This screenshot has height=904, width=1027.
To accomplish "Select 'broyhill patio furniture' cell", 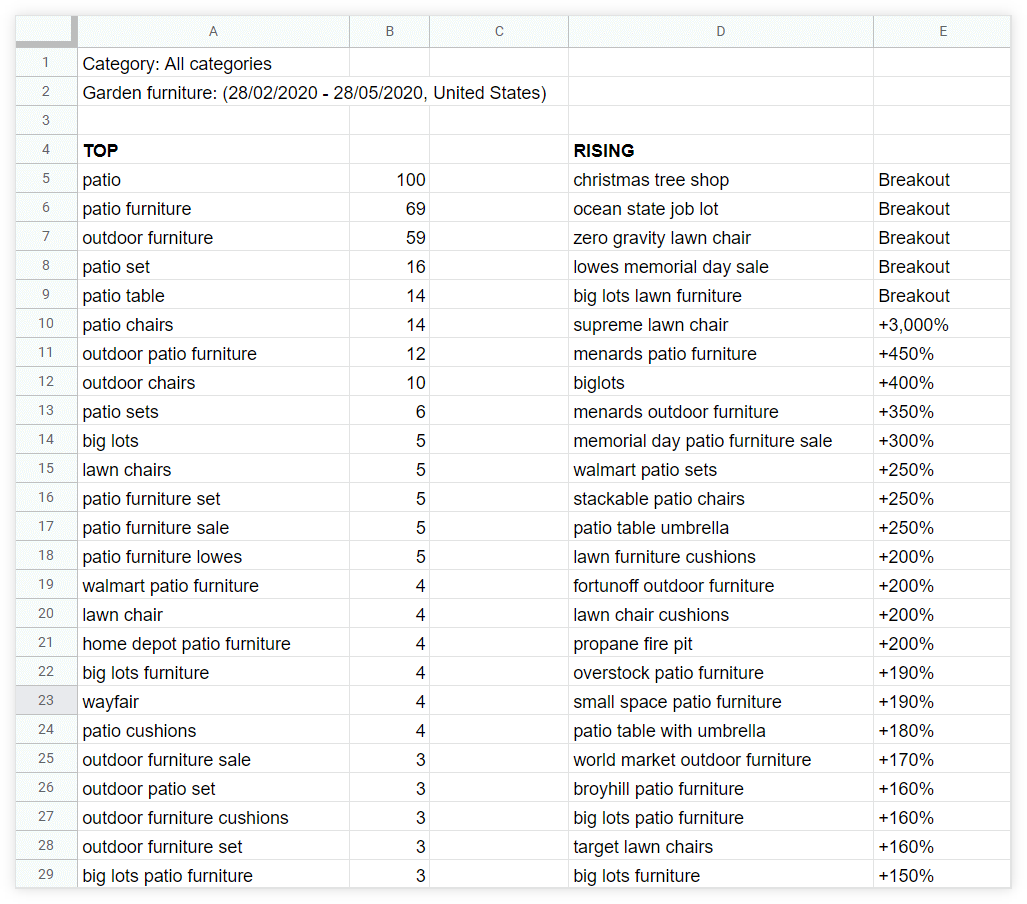I will [720, 788].
